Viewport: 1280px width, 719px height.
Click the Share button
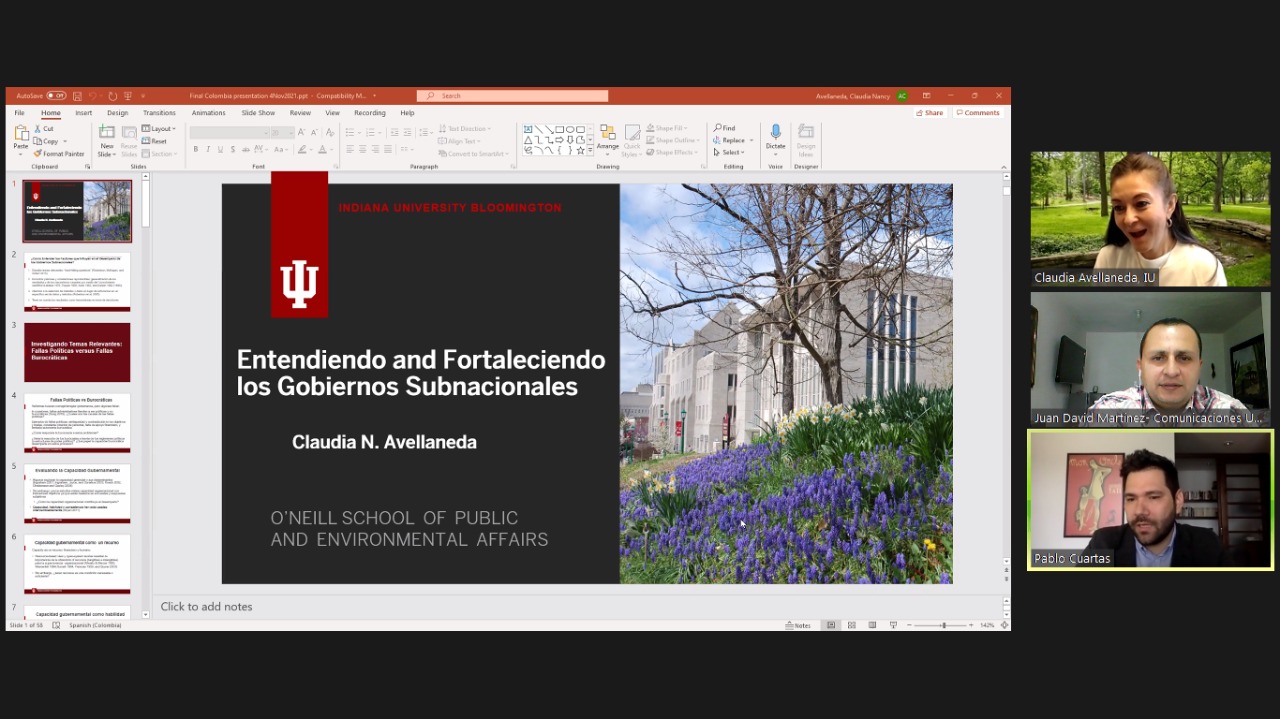pyautogui.click(x=929, y=113)
